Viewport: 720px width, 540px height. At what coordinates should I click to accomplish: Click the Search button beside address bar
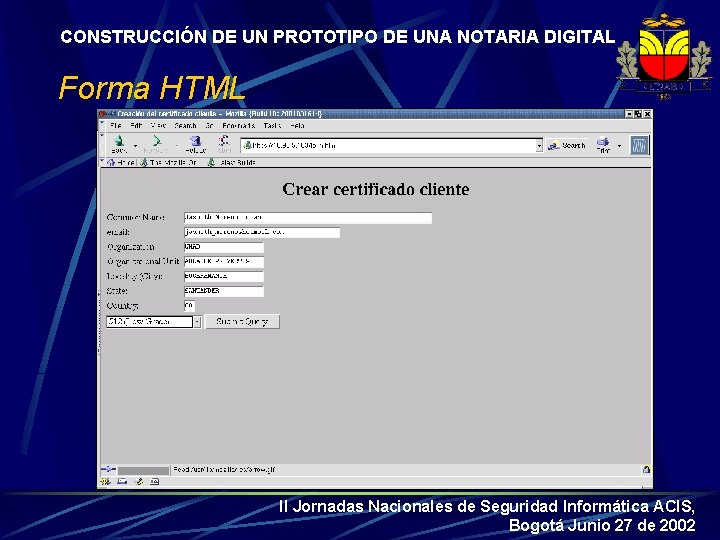(x=567, y=146)
